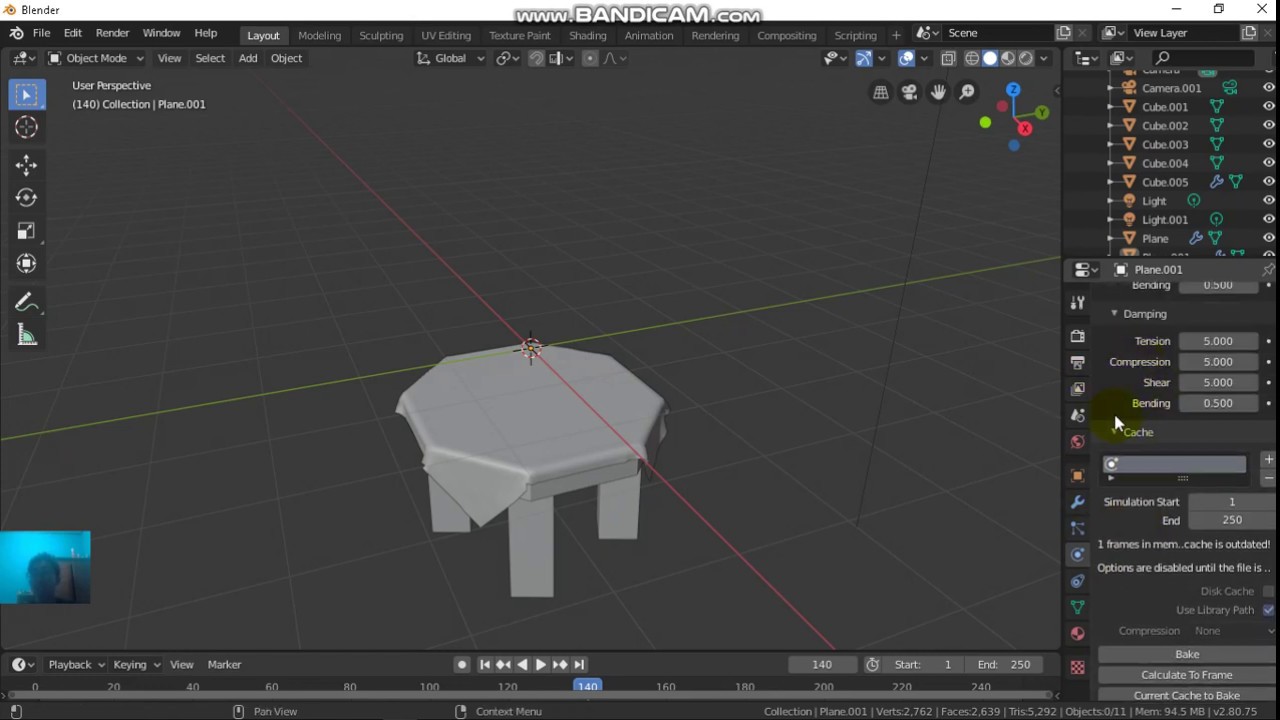Hide Cube.001 with its eye icon

tap(1268, 107)
